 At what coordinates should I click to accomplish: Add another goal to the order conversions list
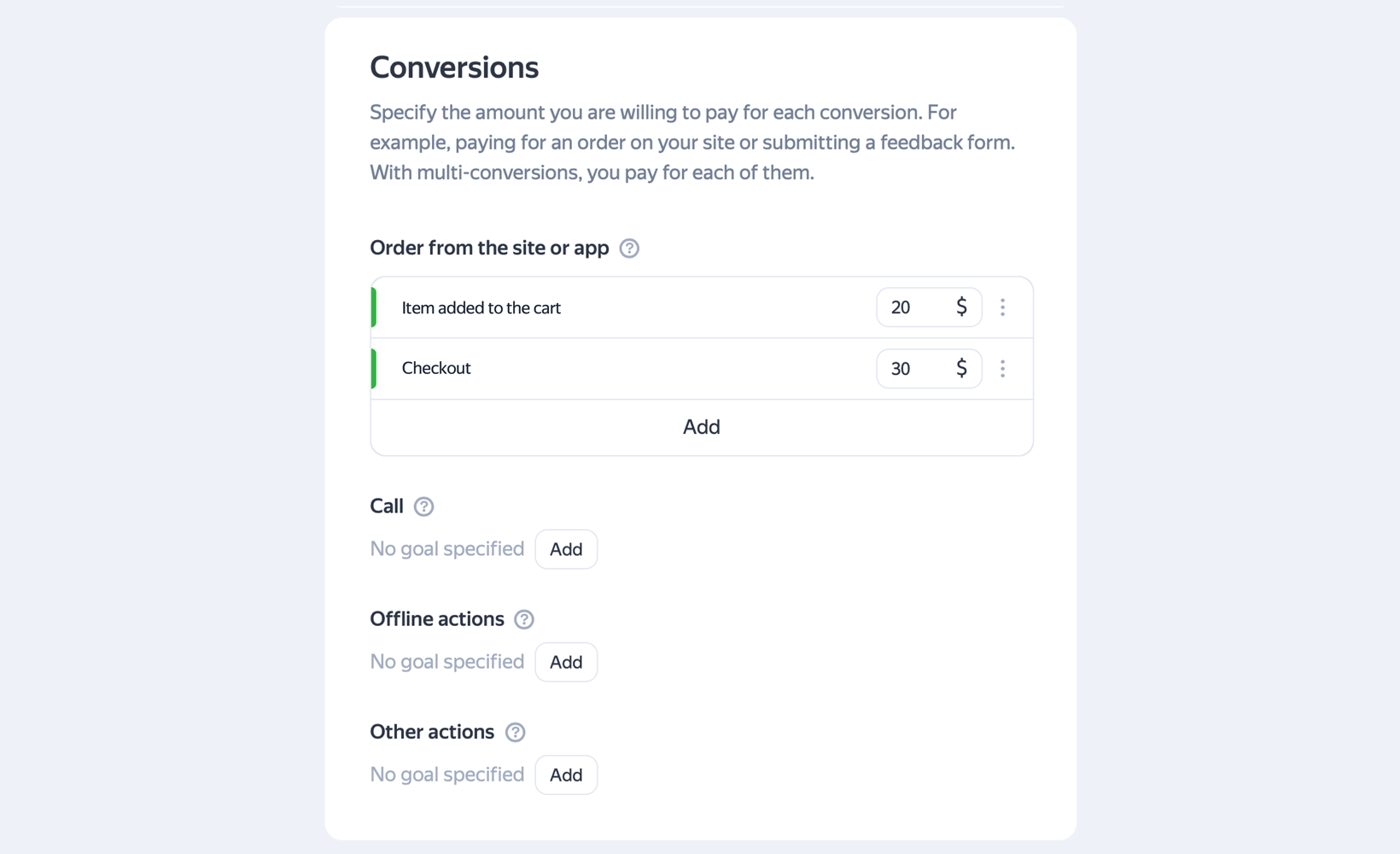(x=701, y=427)
